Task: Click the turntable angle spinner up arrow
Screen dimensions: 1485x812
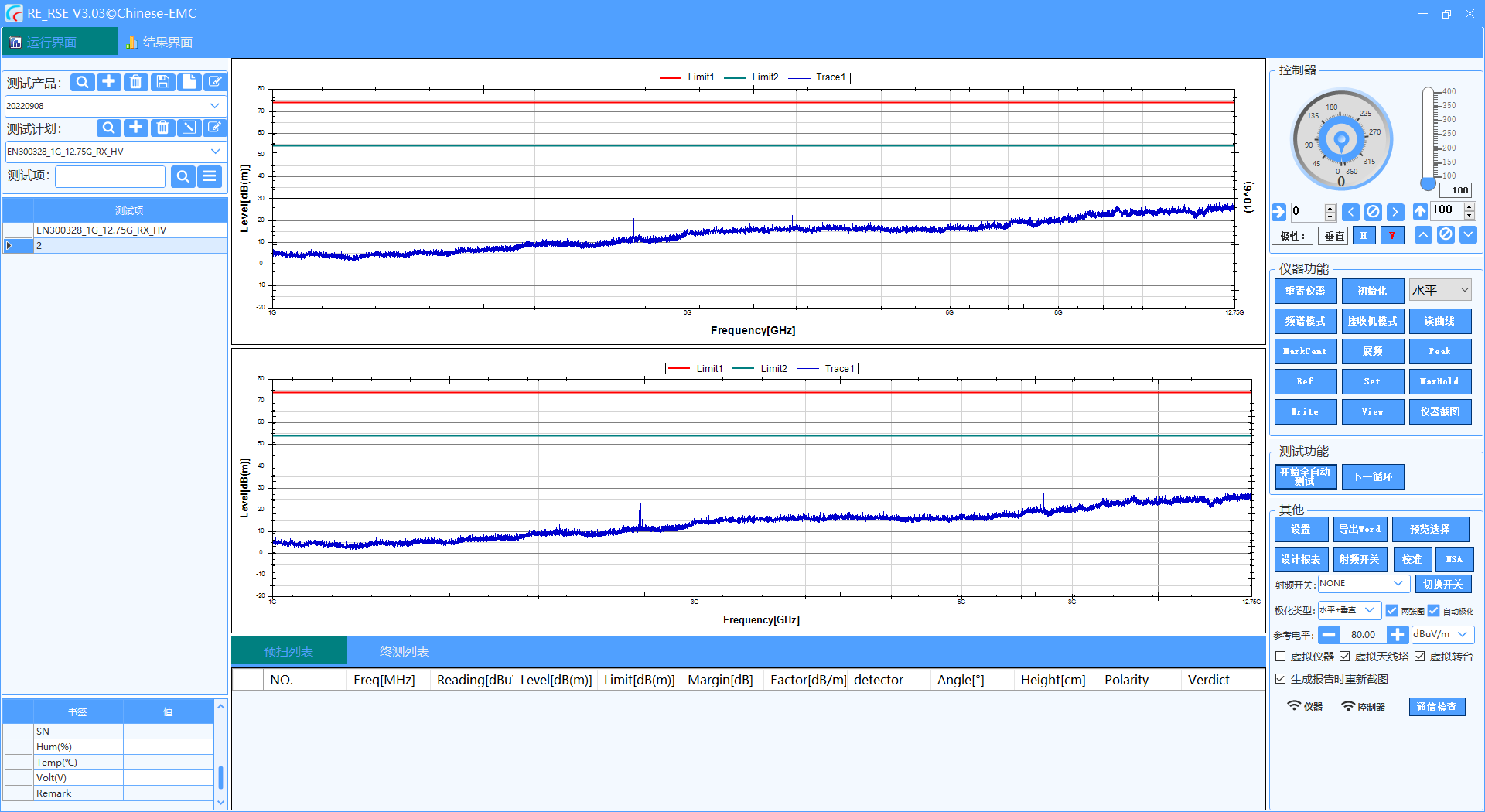Action: pyautogui.click(x=1330, y=208)
